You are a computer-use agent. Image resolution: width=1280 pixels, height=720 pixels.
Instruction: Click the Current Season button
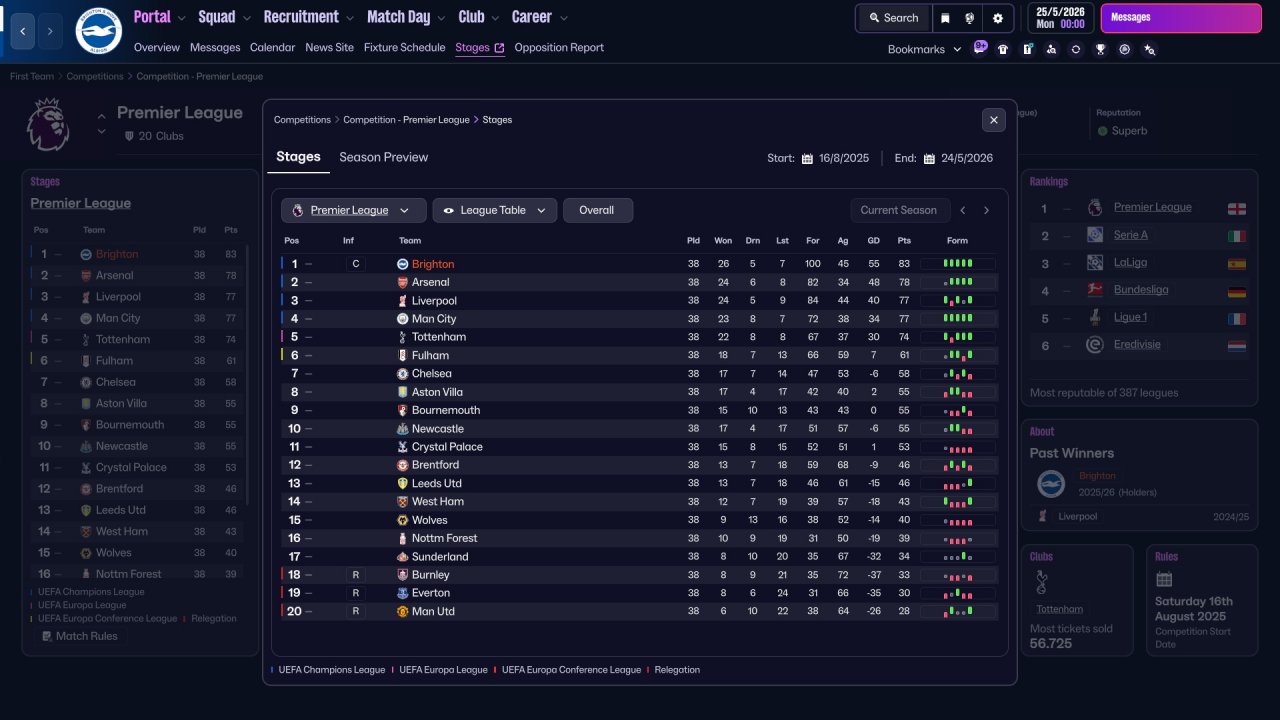[x=899, y=210]
